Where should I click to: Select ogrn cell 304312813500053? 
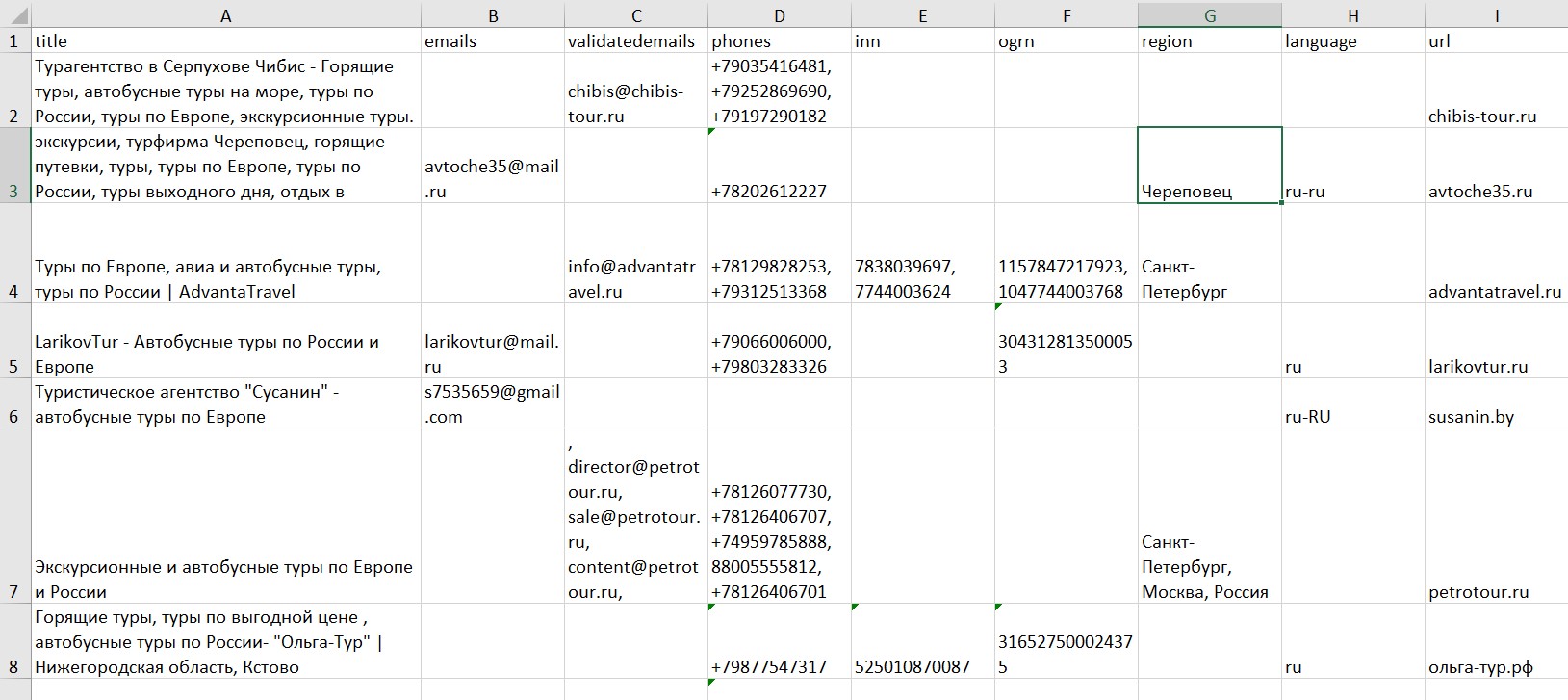pyautogui.click(x=1067, y=341)
